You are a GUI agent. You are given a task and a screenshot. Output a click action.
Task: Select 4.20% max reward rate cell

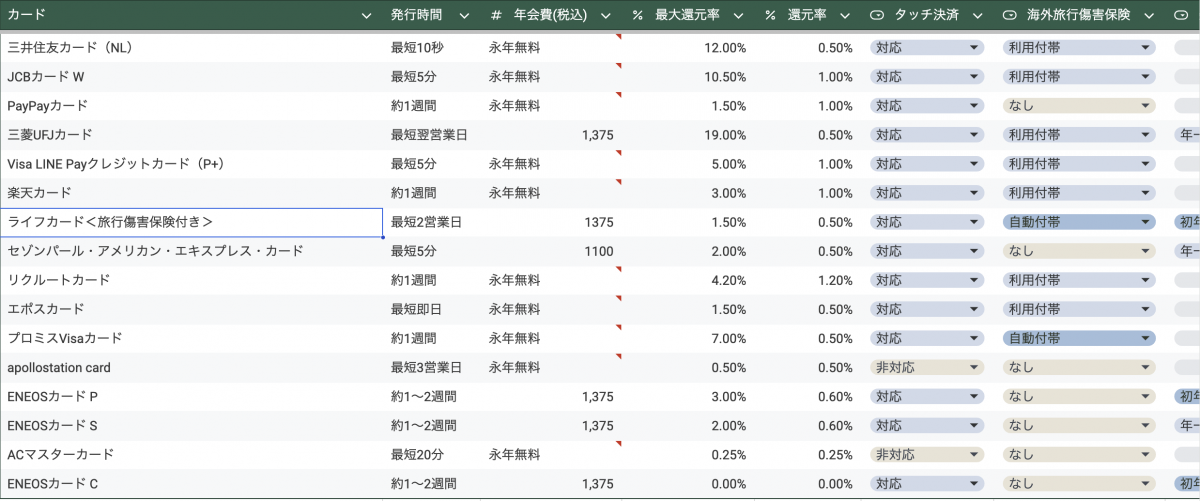click(x=688, y=280)
